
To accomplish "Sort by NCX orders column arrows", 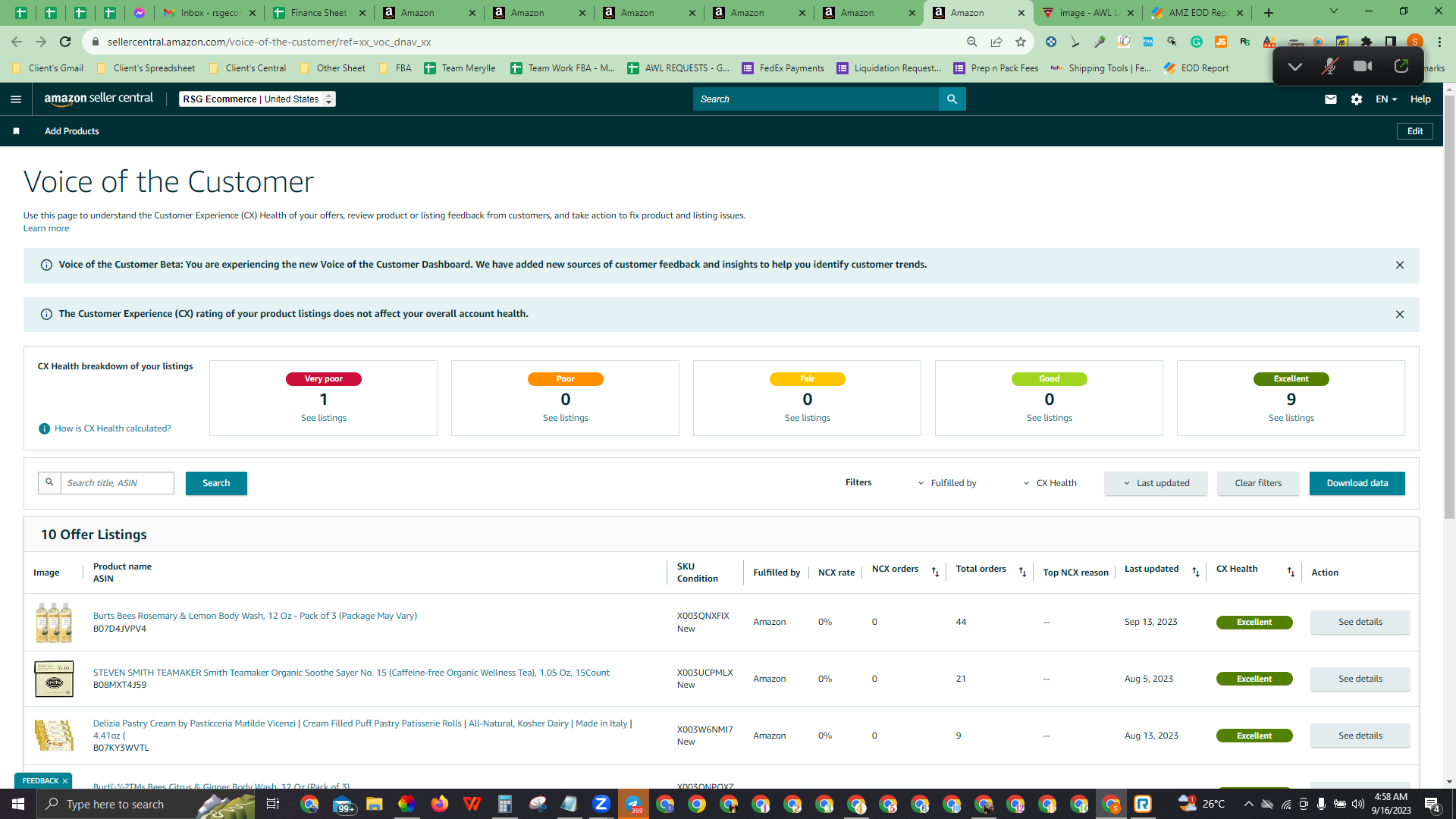I will click(935, 572).
